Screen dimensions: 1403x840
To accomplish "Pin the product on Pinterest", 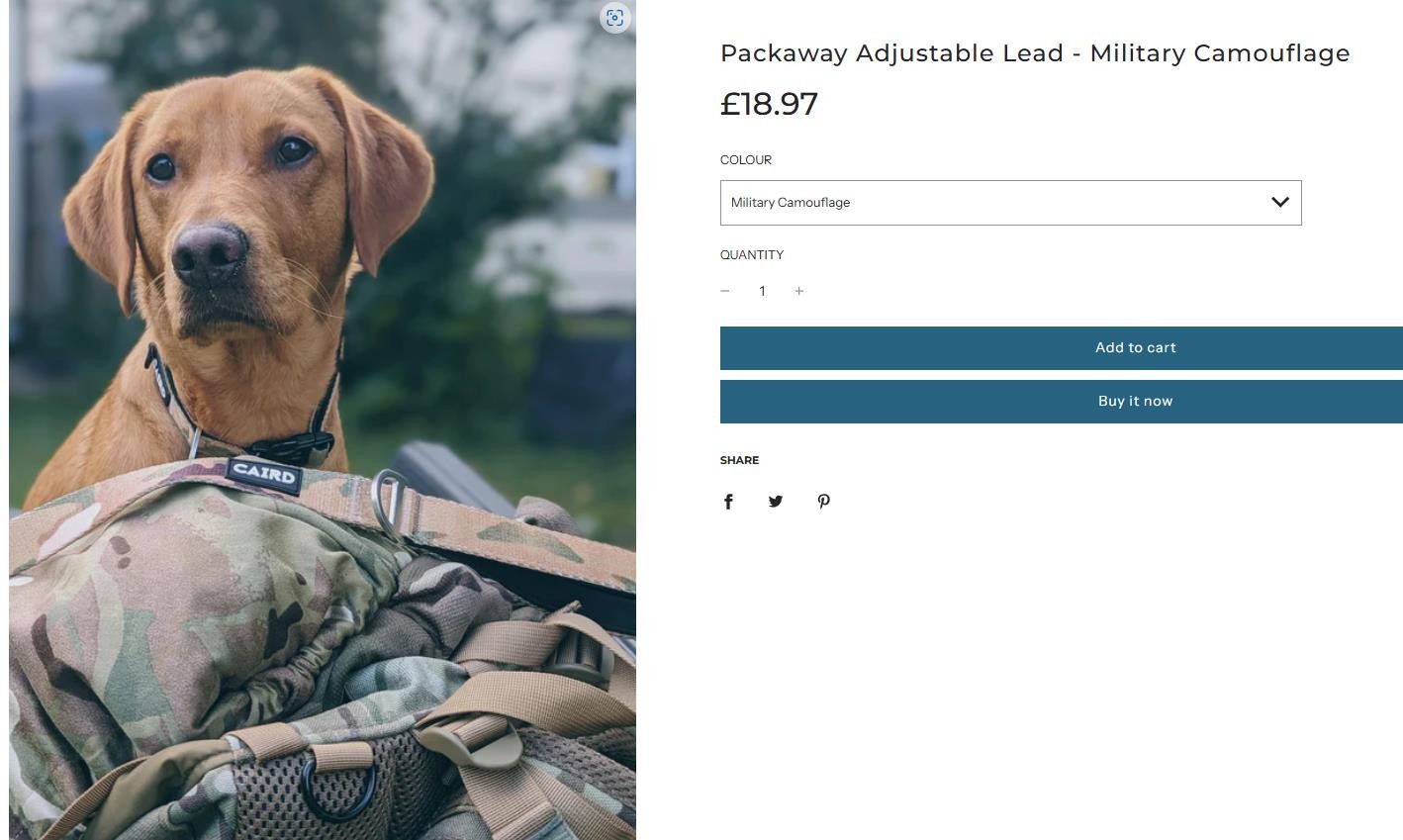I will [x=823, y=502].
